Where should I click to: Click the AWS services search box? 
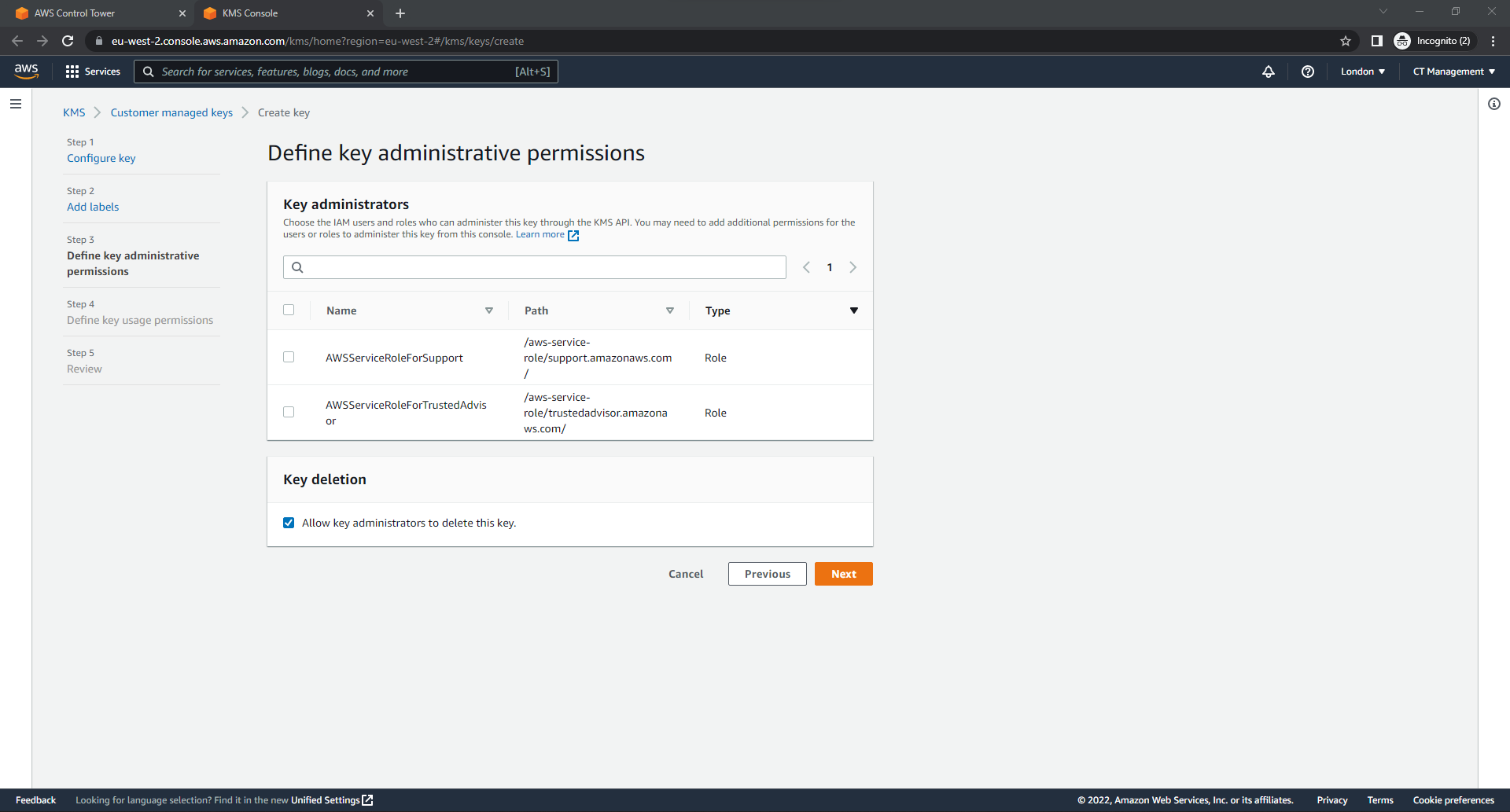[346, 72]
